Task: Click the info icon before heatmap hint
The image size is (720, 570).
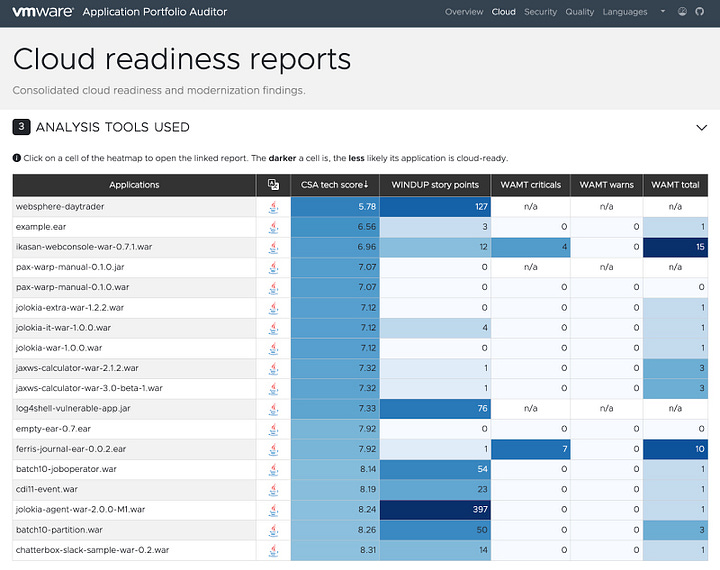Action: tap(17, 158)
